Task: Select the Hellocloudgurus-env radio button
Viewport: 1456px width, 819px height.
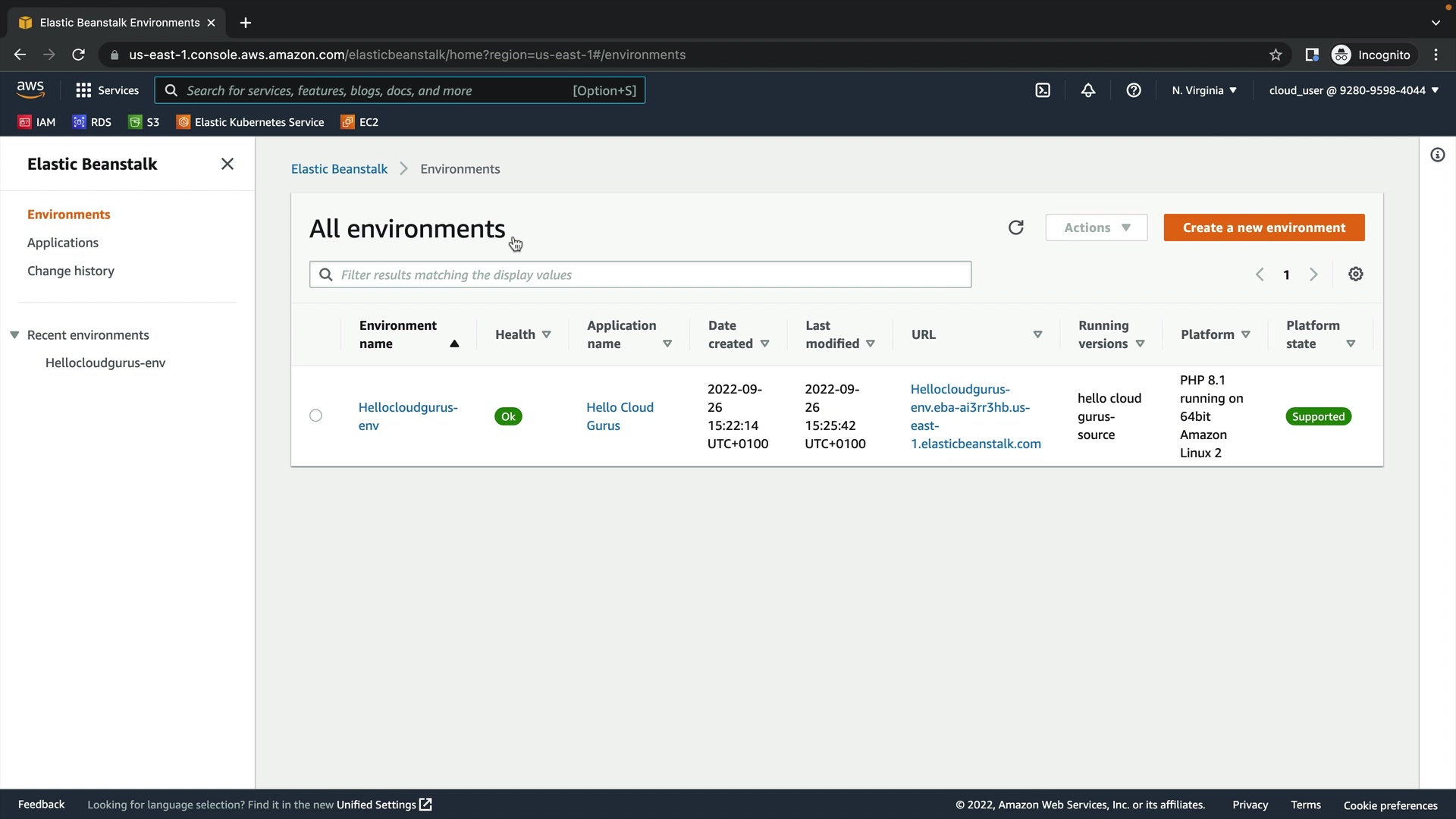Action: 315,416
